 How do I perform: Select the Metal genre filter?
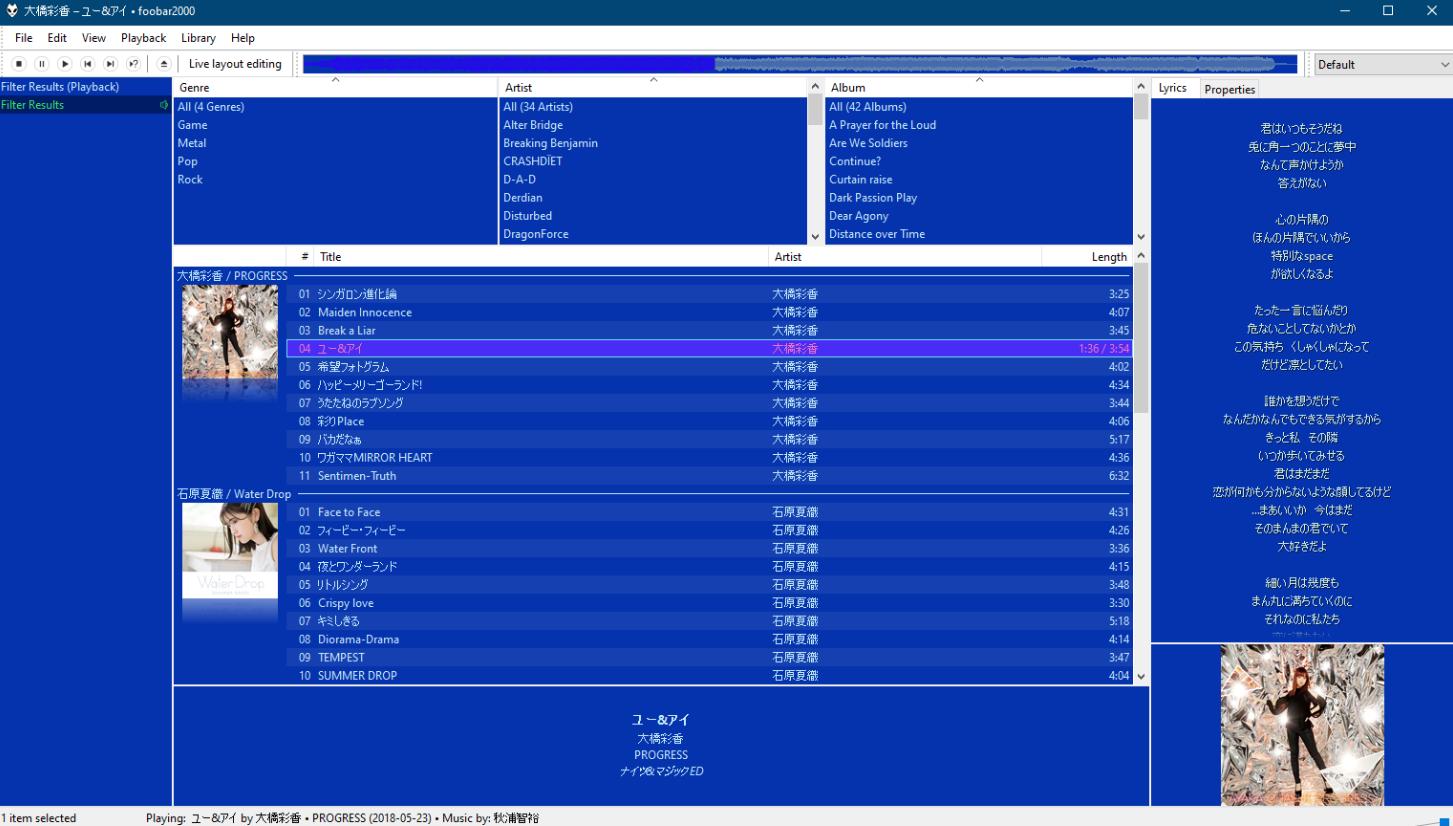click(x=192, y=143)
